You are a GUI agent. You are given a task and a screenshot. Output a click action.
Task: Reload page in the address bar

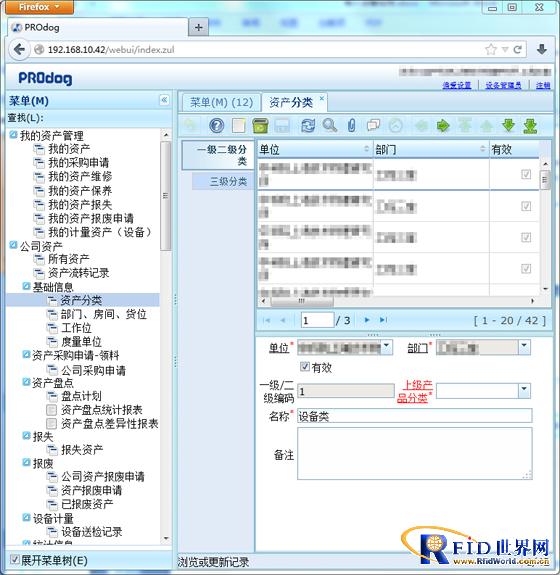click(517, 50)
